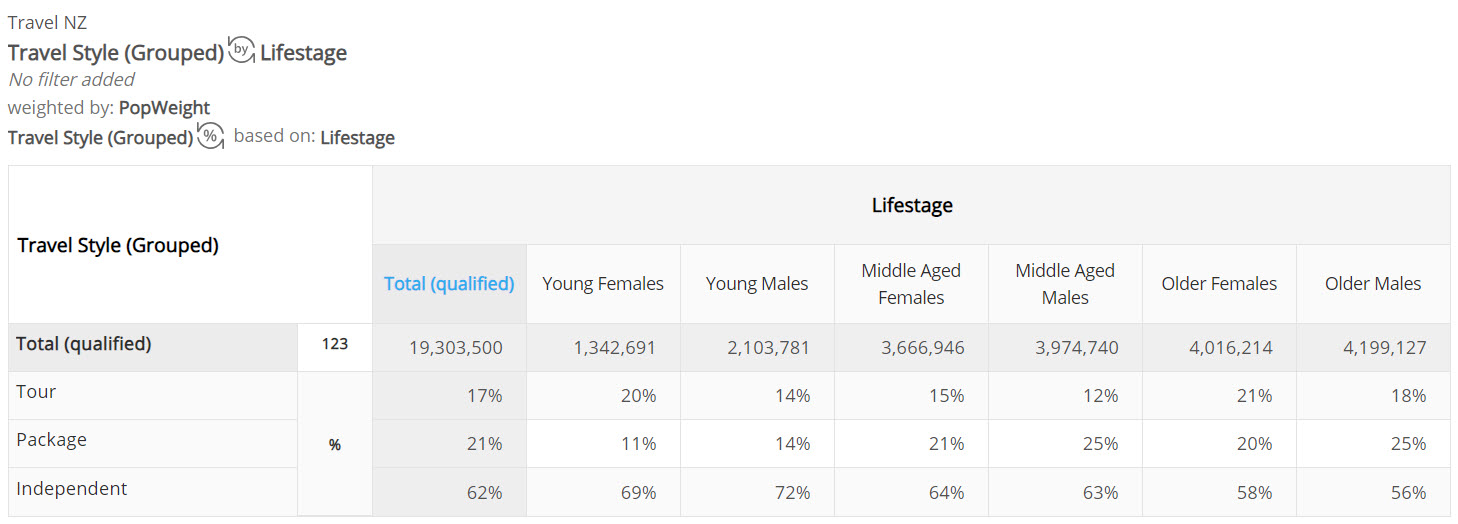Select the Older Females column header
1458x524 pixels.
(1219, 284)
